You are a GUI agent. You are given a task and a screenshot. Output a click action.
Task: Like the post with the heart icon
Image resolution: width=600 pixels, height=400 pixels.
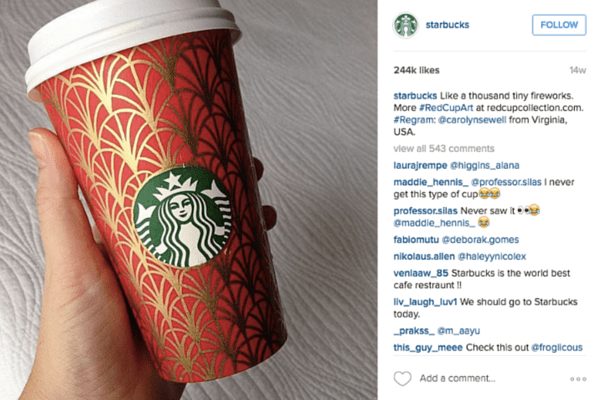point(402,379)
